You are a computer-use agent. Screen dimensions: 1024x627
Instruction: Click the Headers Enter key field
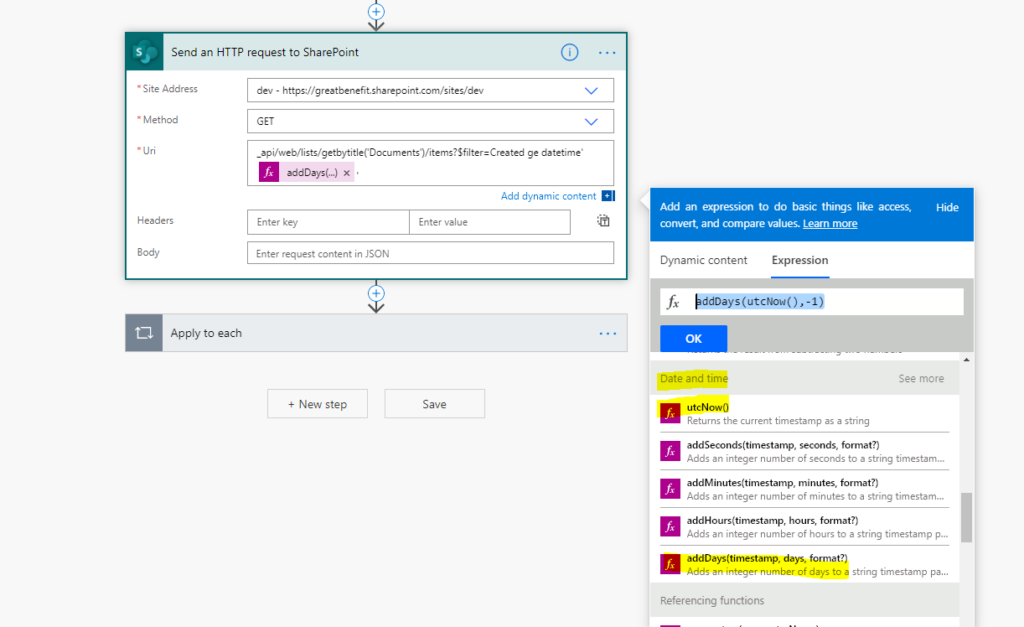pyautogui.click(x=328, y=222)
